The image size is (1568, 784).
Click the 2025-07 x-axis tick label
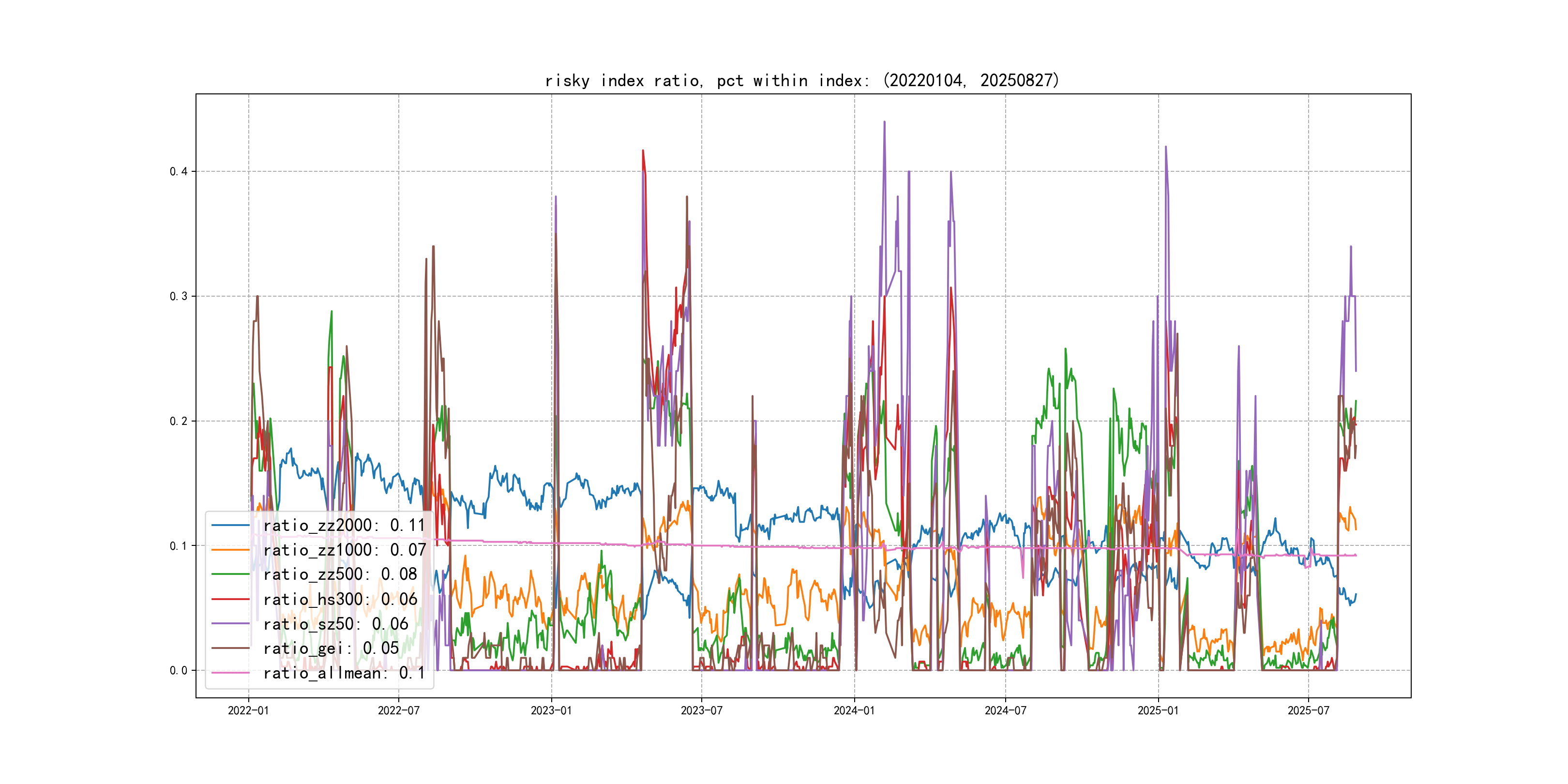point(1308,710)
